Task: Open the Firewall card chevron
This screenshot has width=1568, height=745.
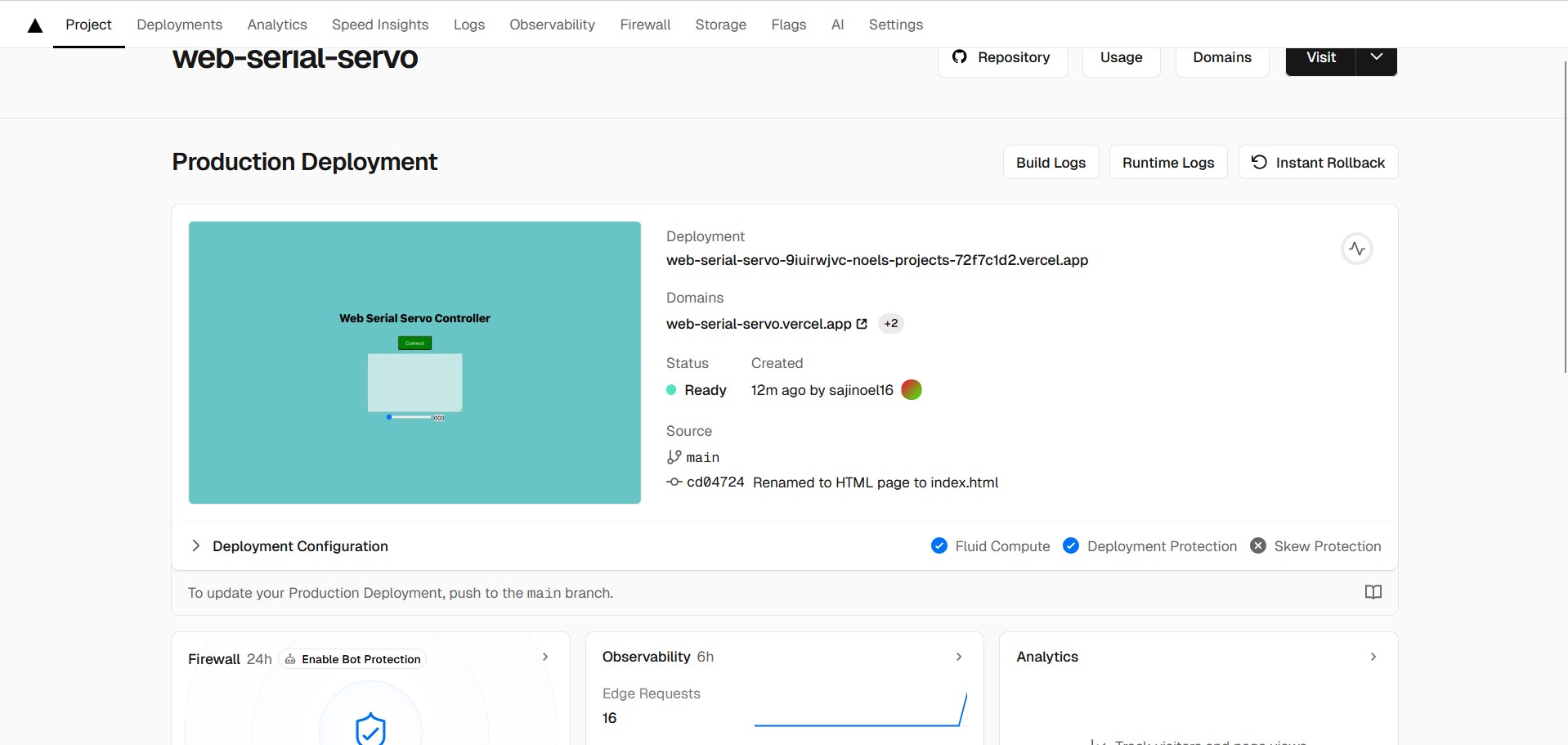Action: [545, 657]
